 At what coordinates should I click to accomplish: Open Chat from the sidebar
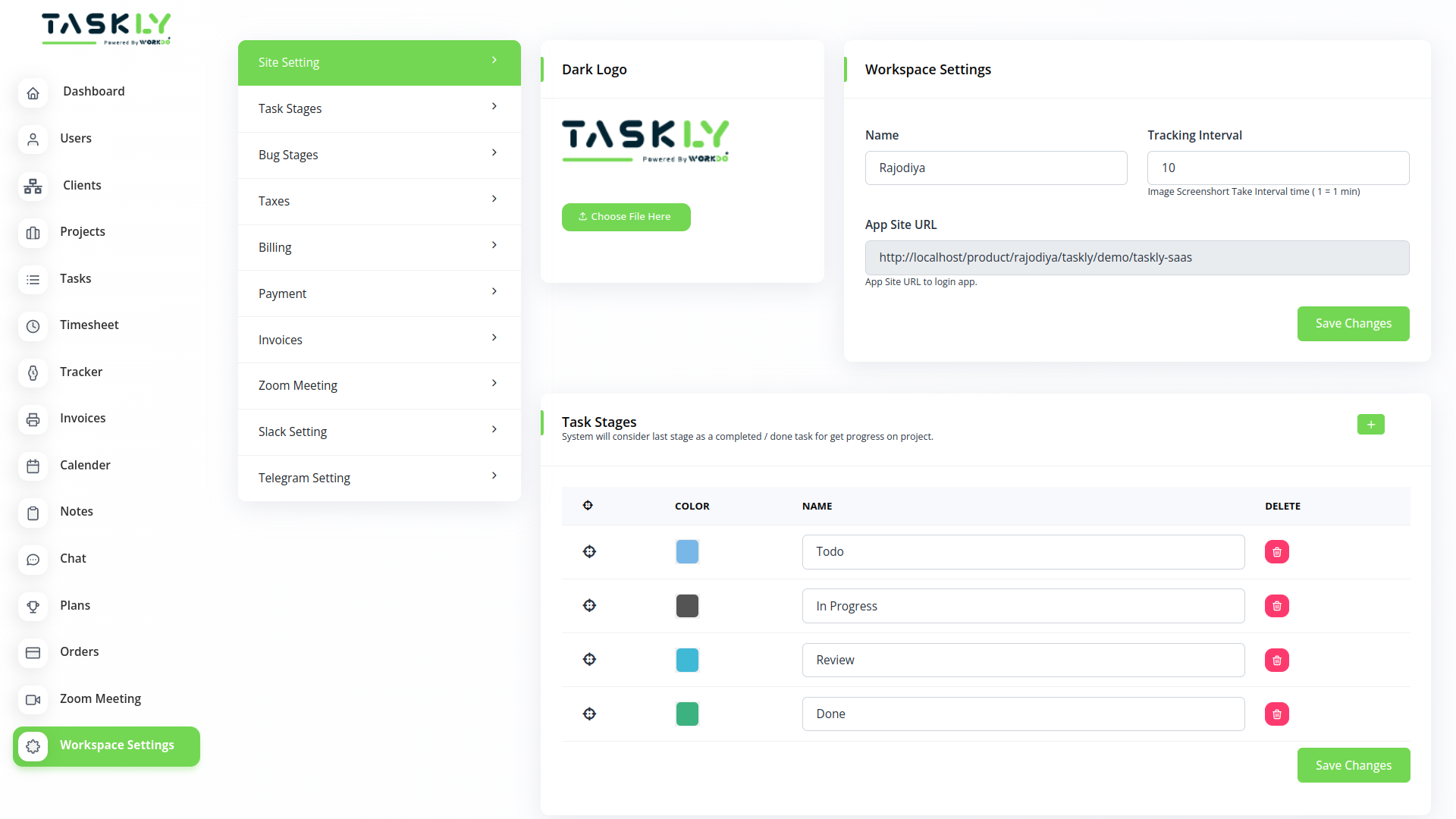73,558
